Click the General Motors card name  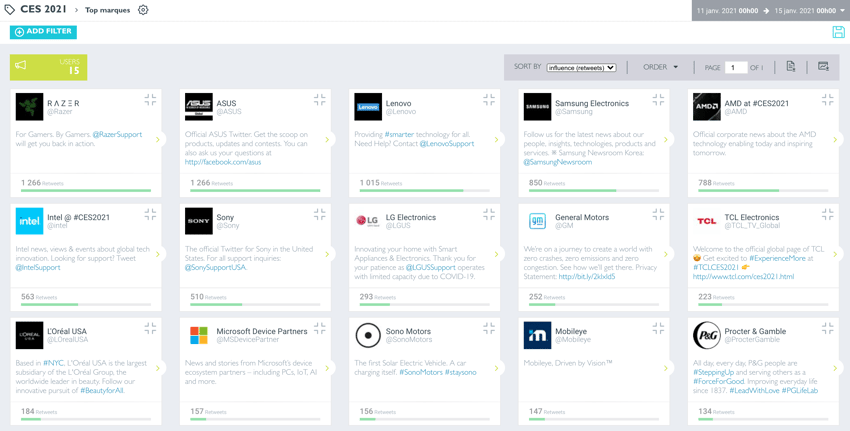[582, 217]
